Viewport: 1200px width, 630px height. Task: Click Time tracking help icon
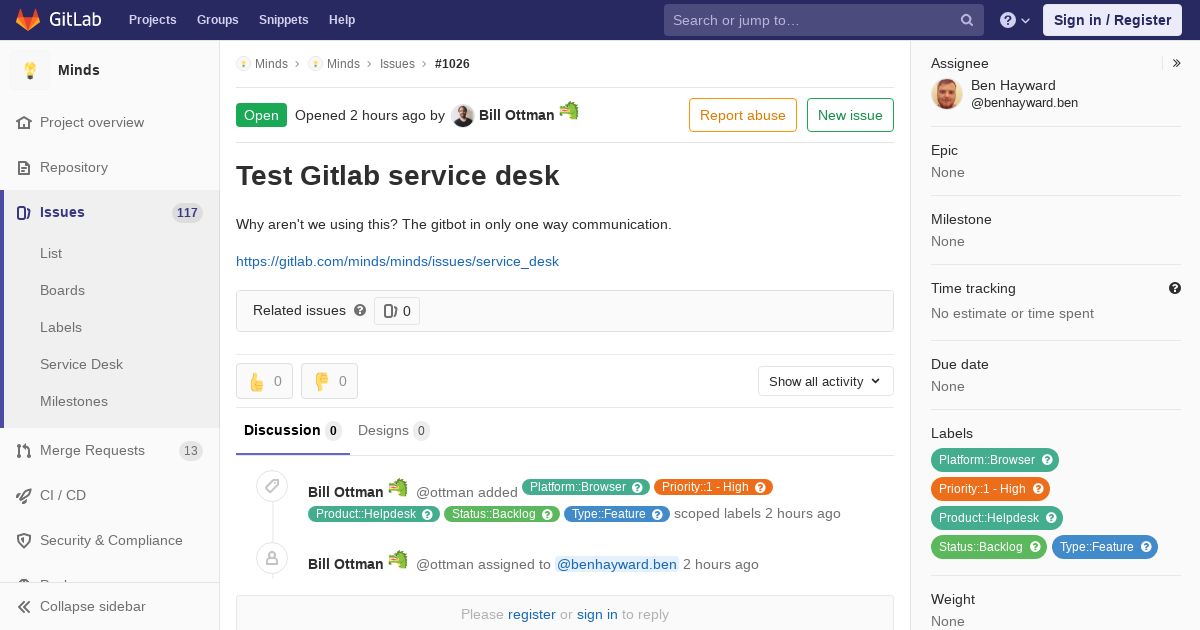(x=1175, y=288)
